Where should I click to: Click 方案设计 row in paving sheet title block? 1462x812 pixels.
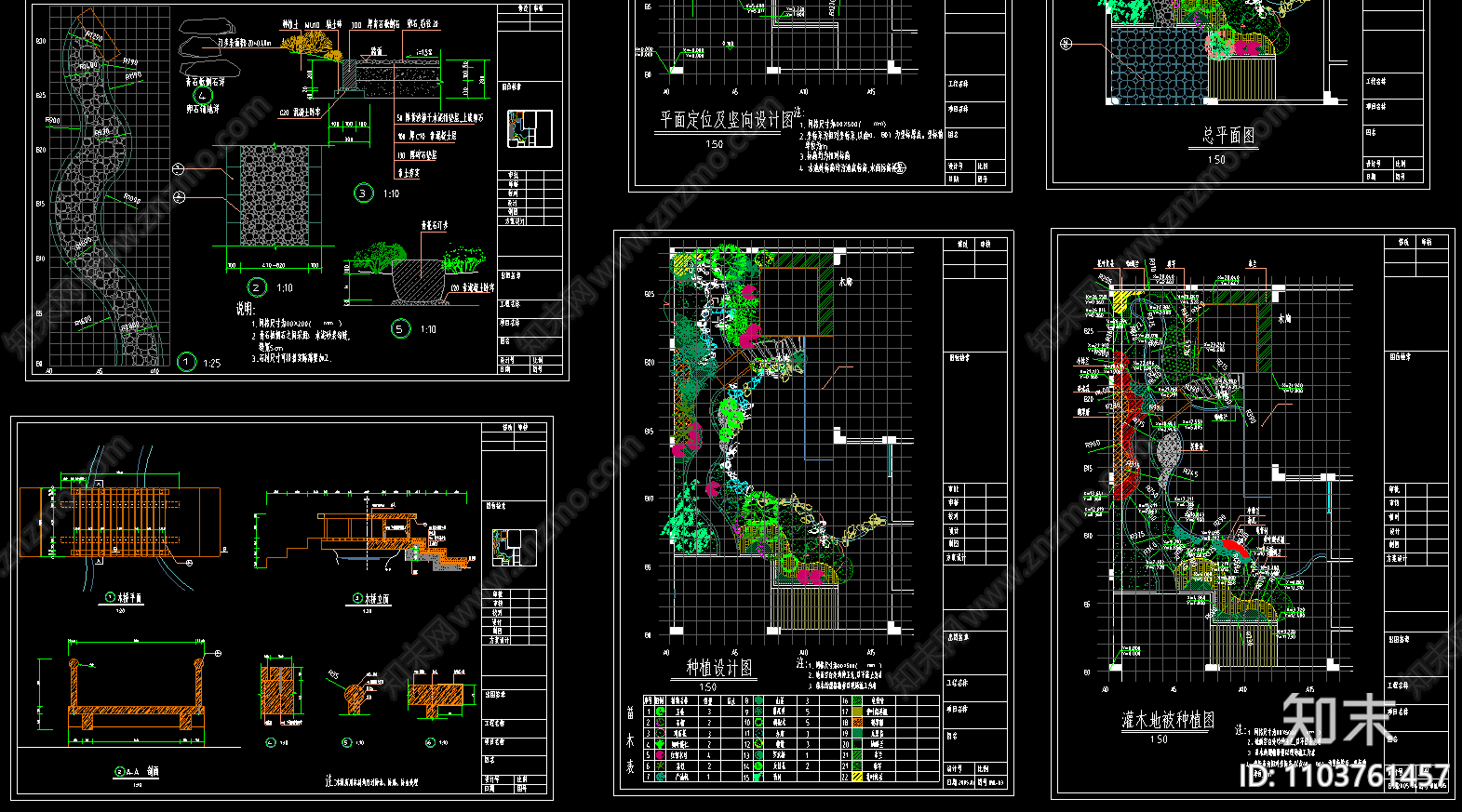[x=531, y=221]
